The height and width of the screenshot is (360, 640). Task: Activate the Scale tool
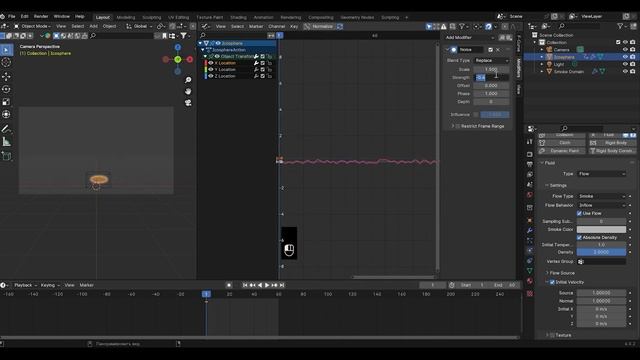[6, 102]
